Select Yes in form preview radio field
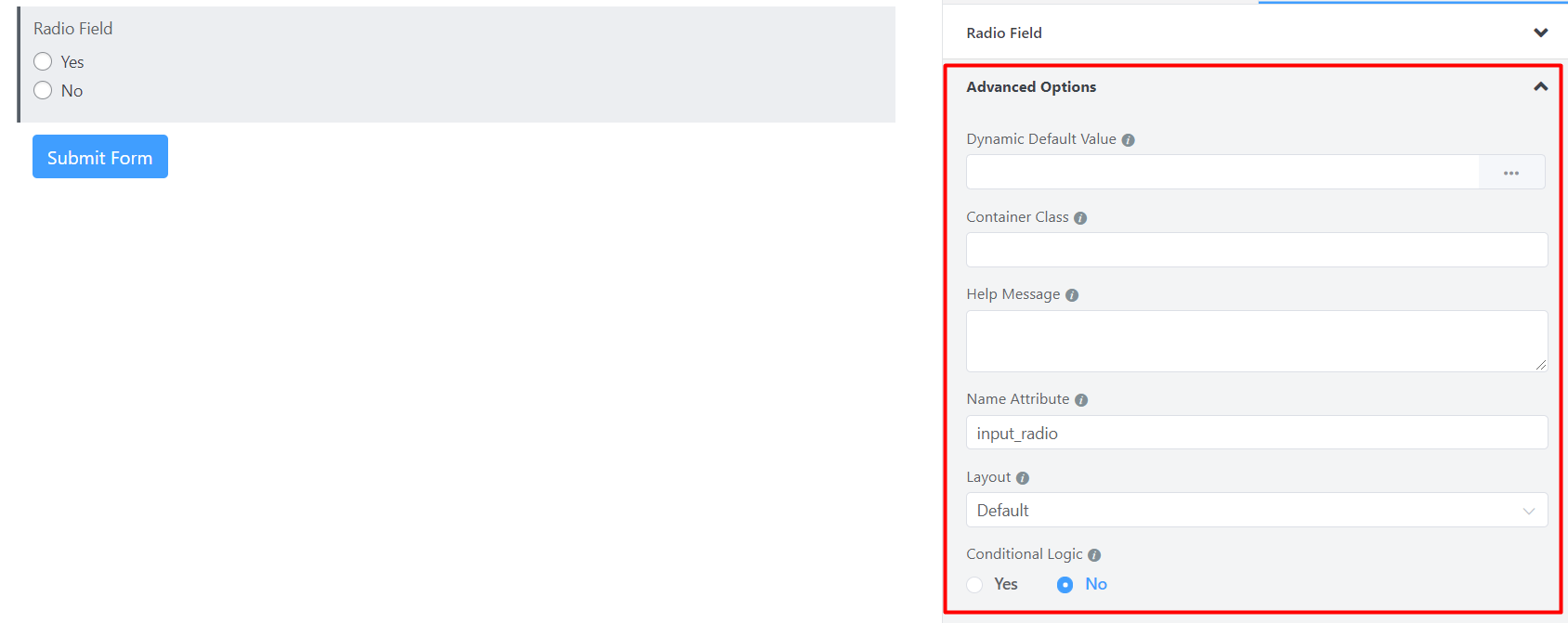 tap(43, 62)
